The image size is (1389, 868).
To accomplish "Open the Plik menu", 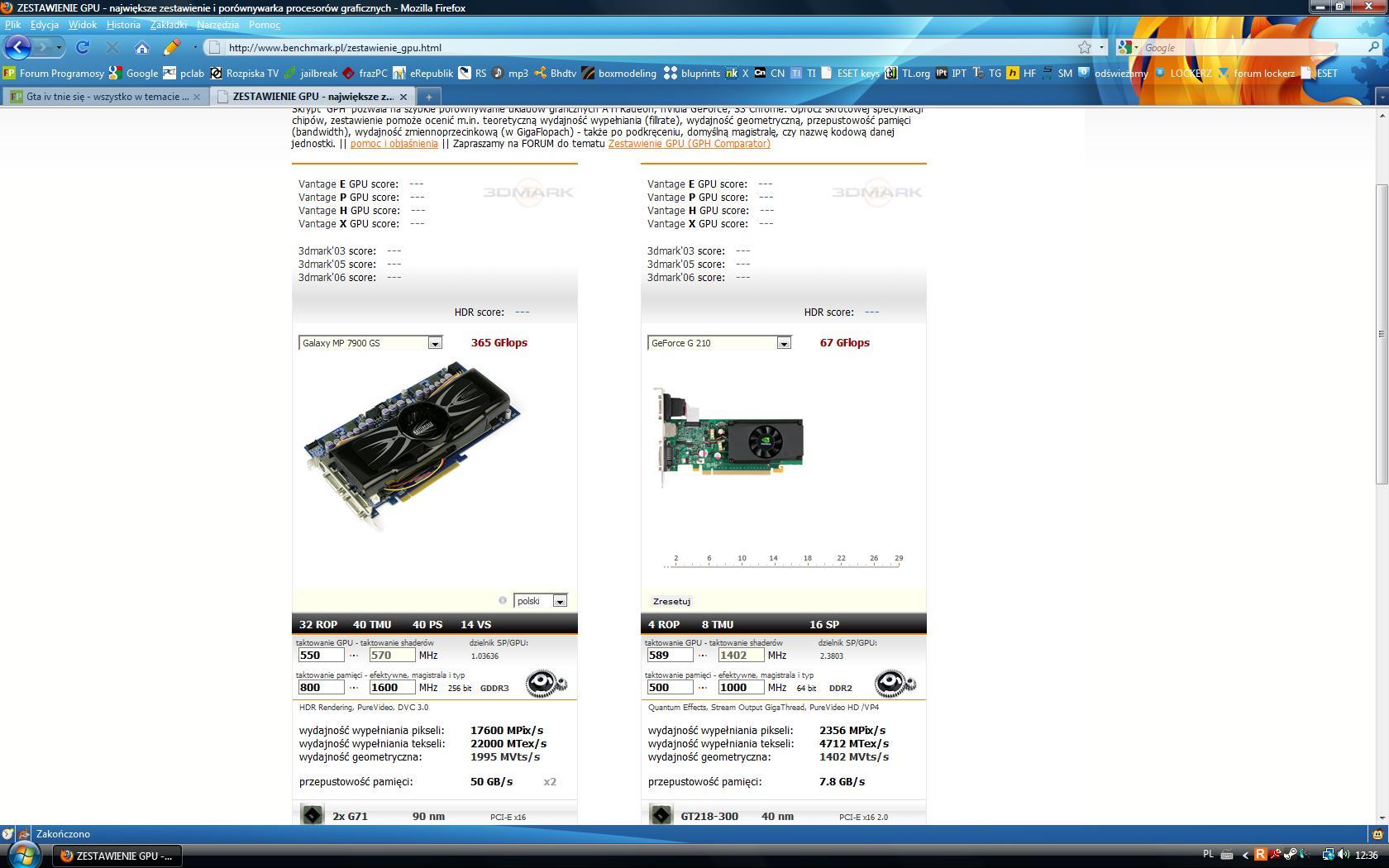I will click(12, 25).
